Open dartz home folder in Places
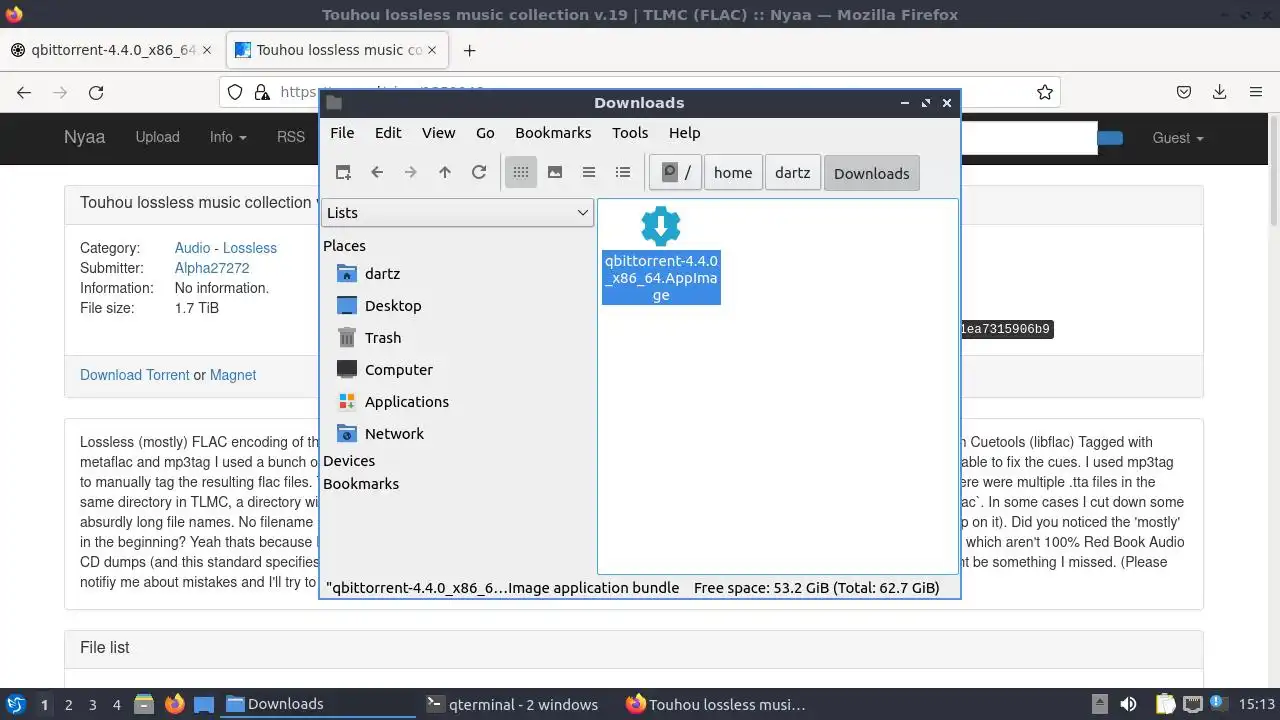Screen dimensions: 1280x720 [x=382, y=273]
